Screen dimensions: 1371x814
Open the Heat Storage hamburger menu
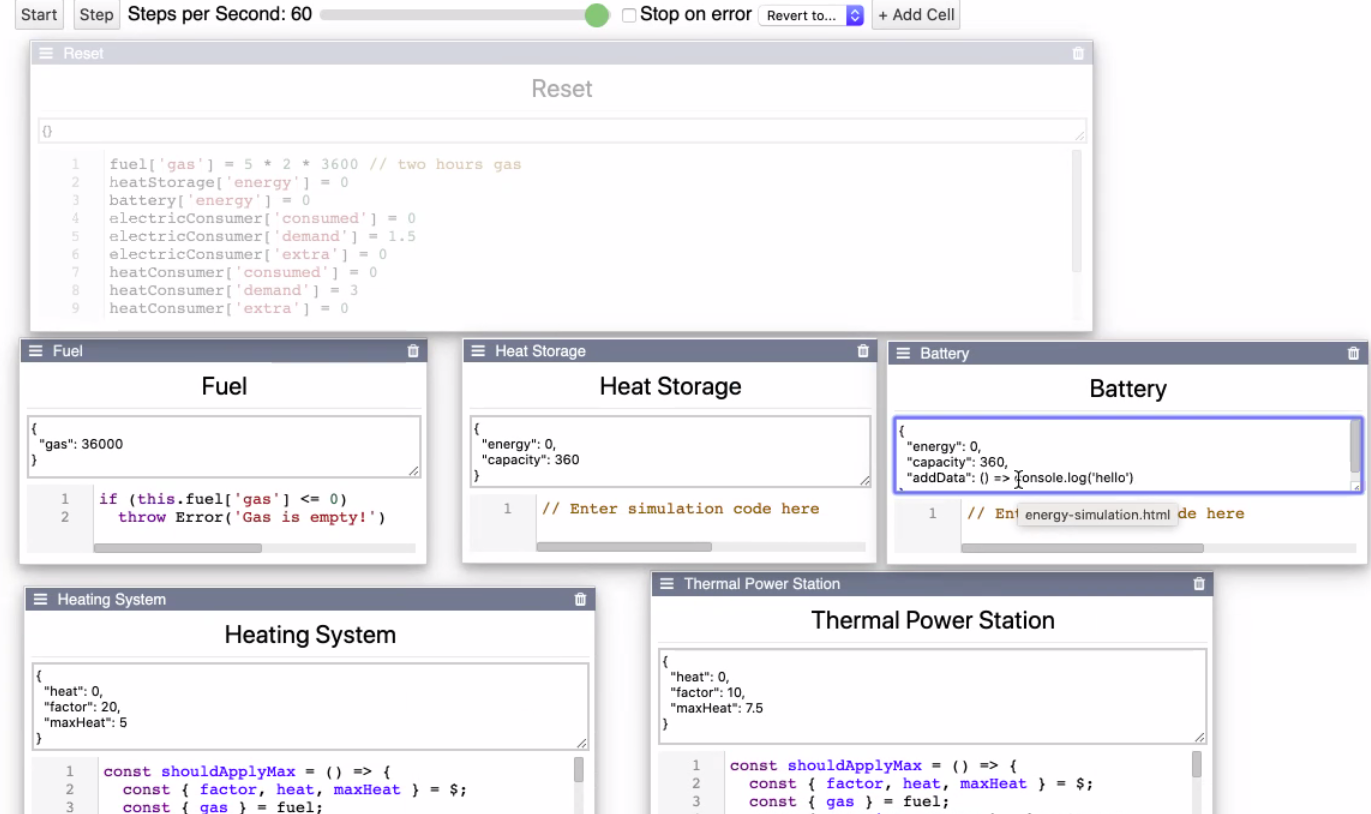pyautogui.click(x=478, y=351)
